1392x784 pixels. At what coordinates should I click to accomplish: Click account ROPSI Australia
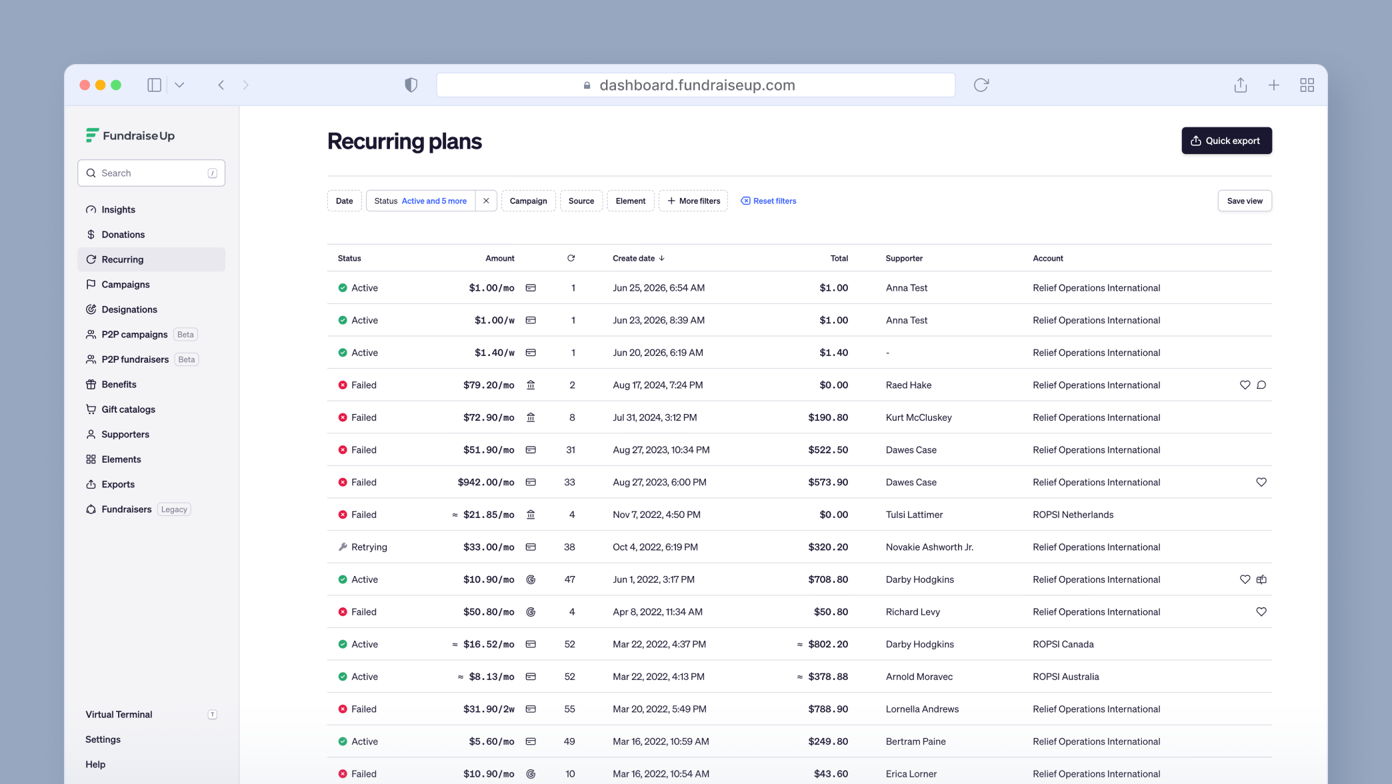[x=1066, y=677]
